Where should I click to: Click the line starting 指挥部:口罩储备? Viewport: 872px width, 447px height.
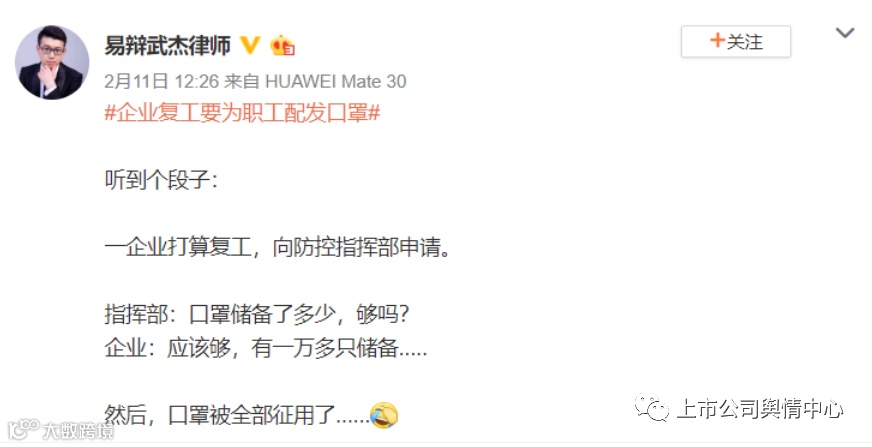pyautogui.click(x=257, y=315)
